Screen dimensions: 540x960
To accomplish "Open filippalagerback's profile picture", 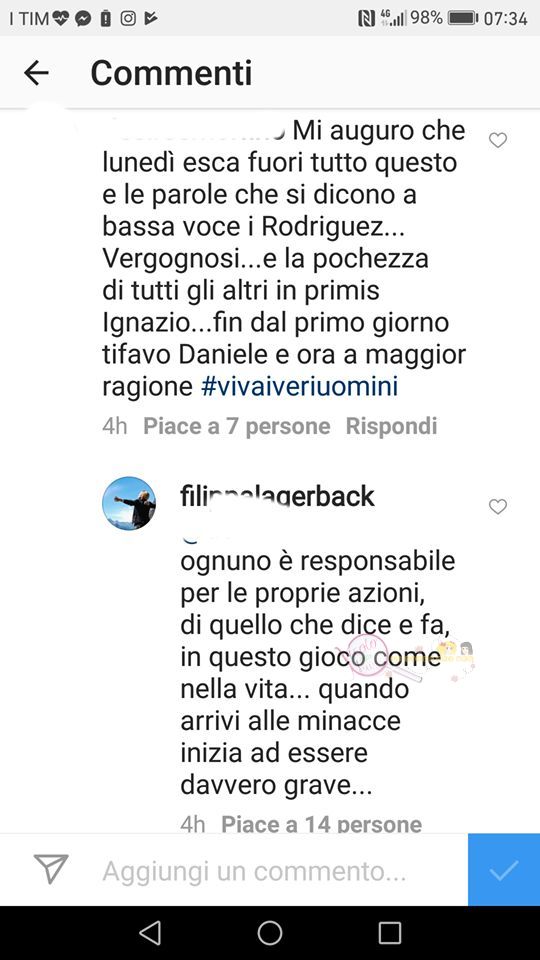I will tap(129, 503).
